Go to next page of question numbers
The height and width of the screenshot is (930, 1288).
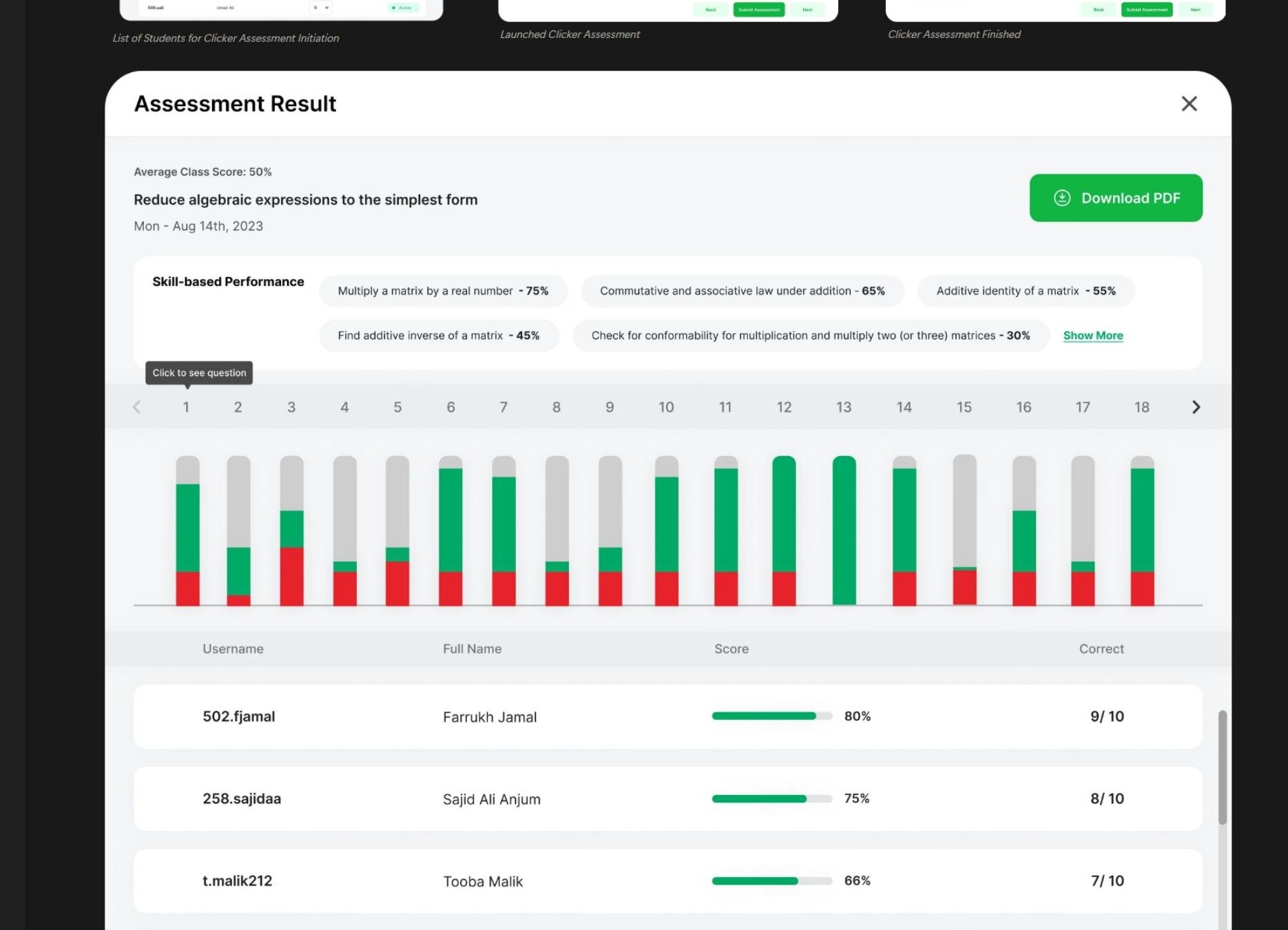point(1196,407)
